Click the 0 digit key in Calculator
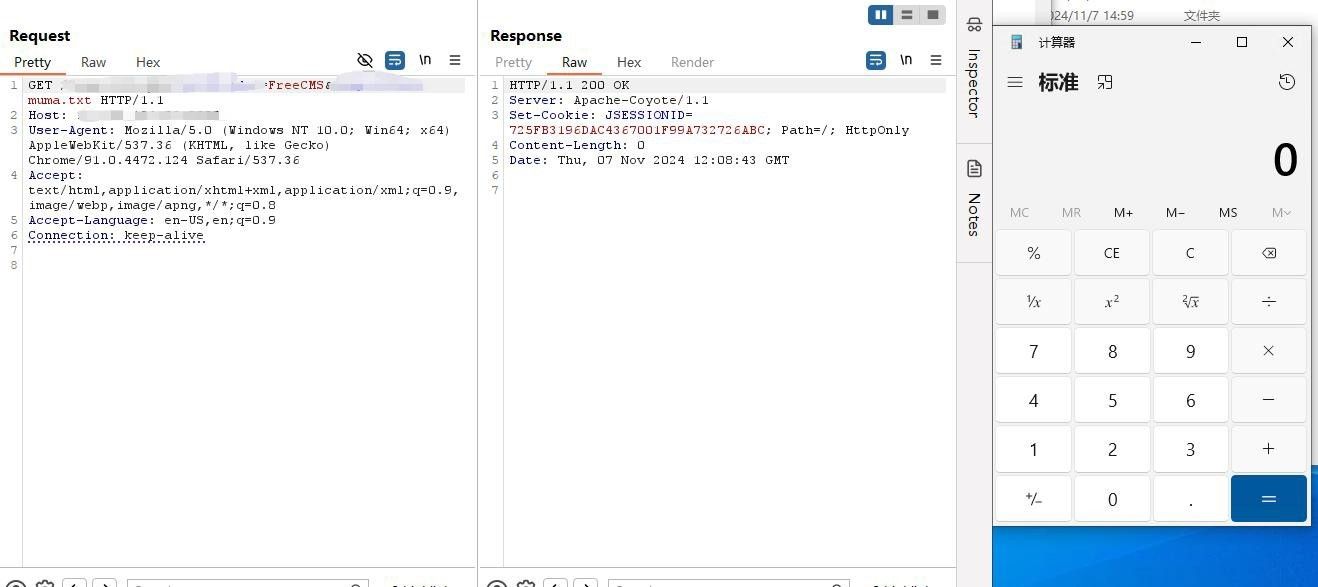1318x587 pixels. [x=1112, y=499]
